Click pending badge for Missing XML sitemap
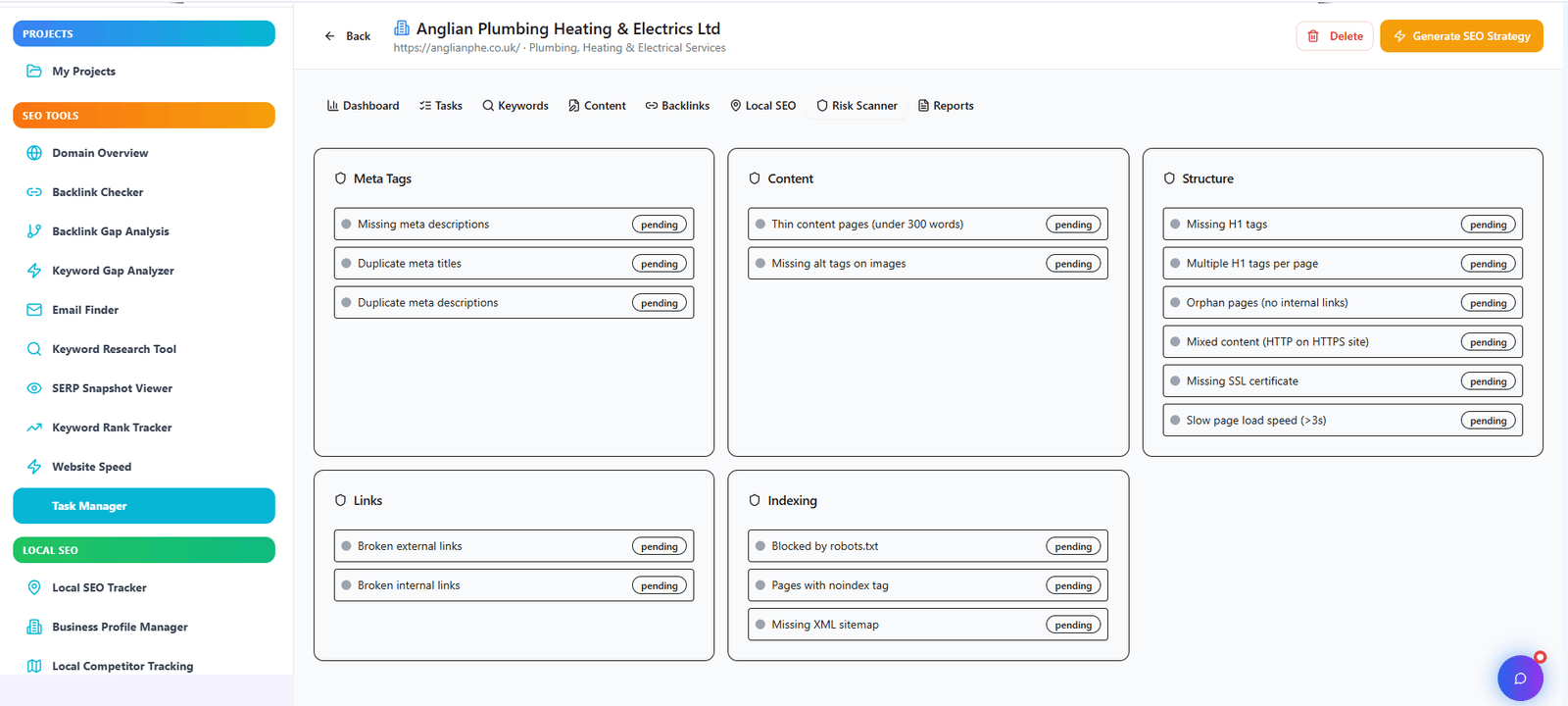Screen dimensions: 1568x706 pyautogui.click(x=1073, y=625)
